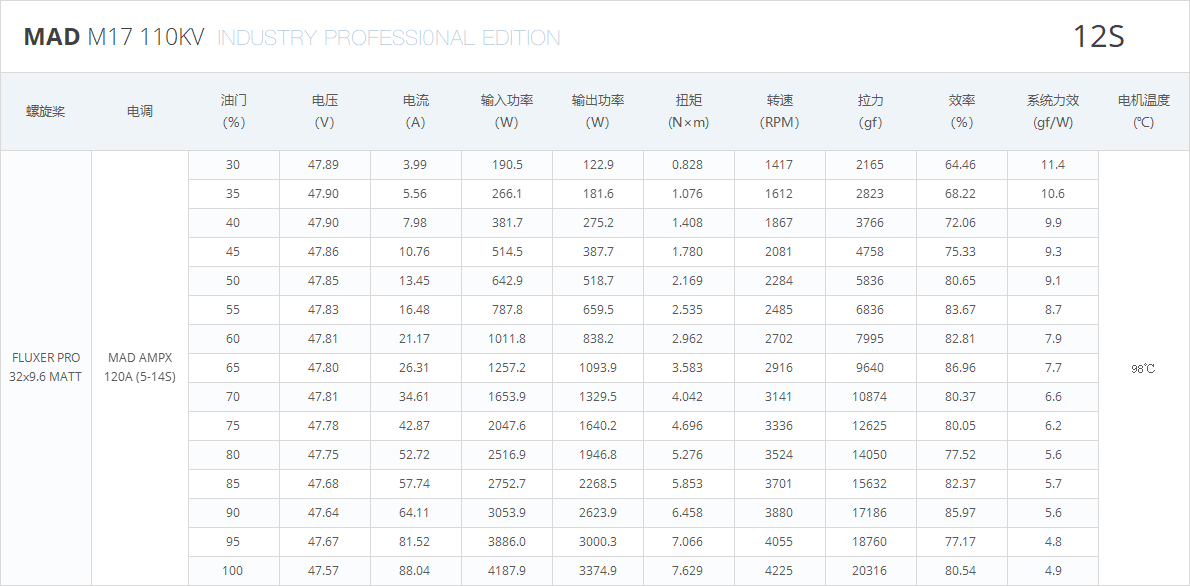Click the 输出功率 (W) column header
The width and height of the screenshot is (1190, 586).
point(598,112)
